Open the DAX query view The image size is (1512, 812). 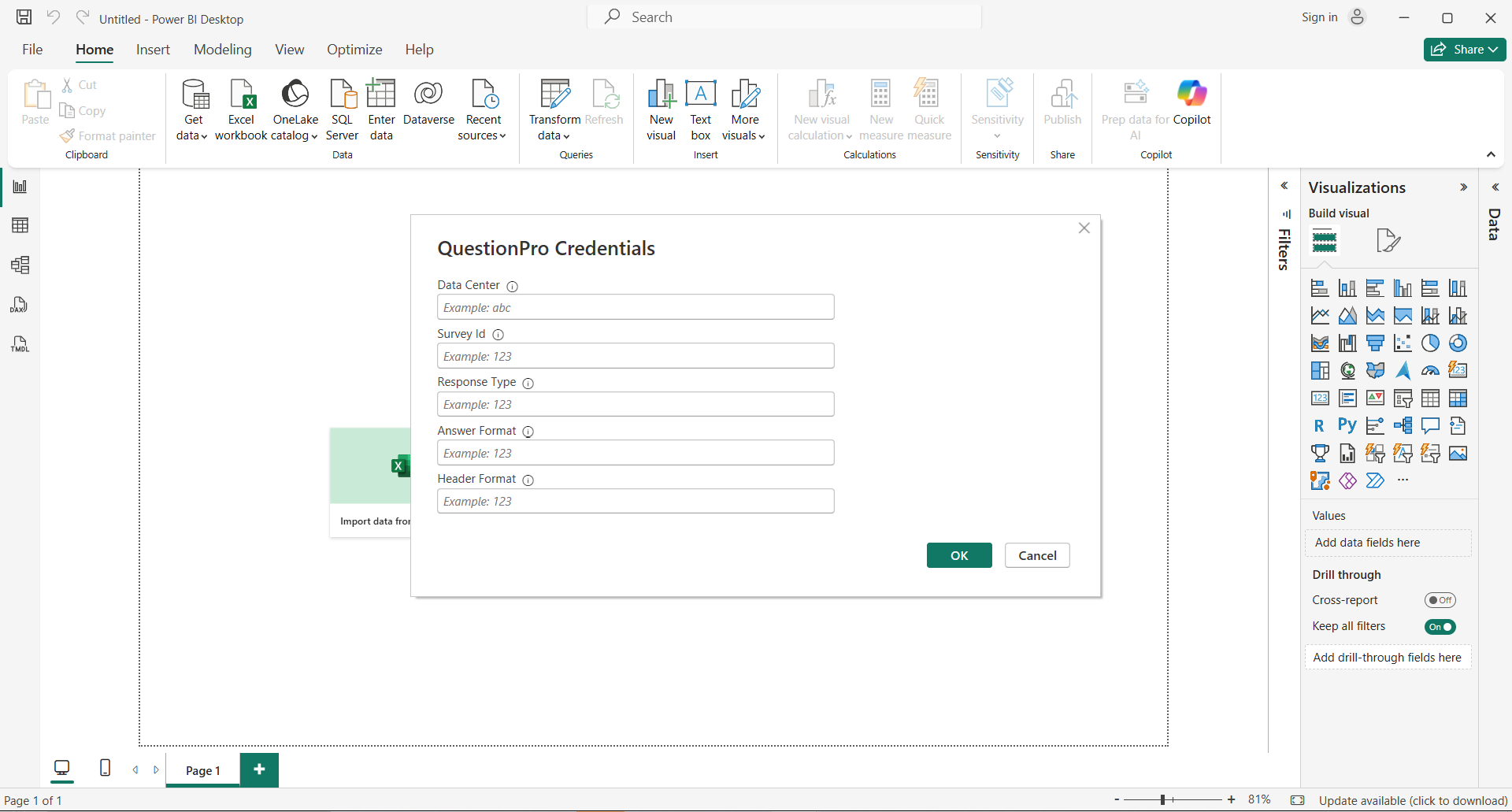[20, 305]
